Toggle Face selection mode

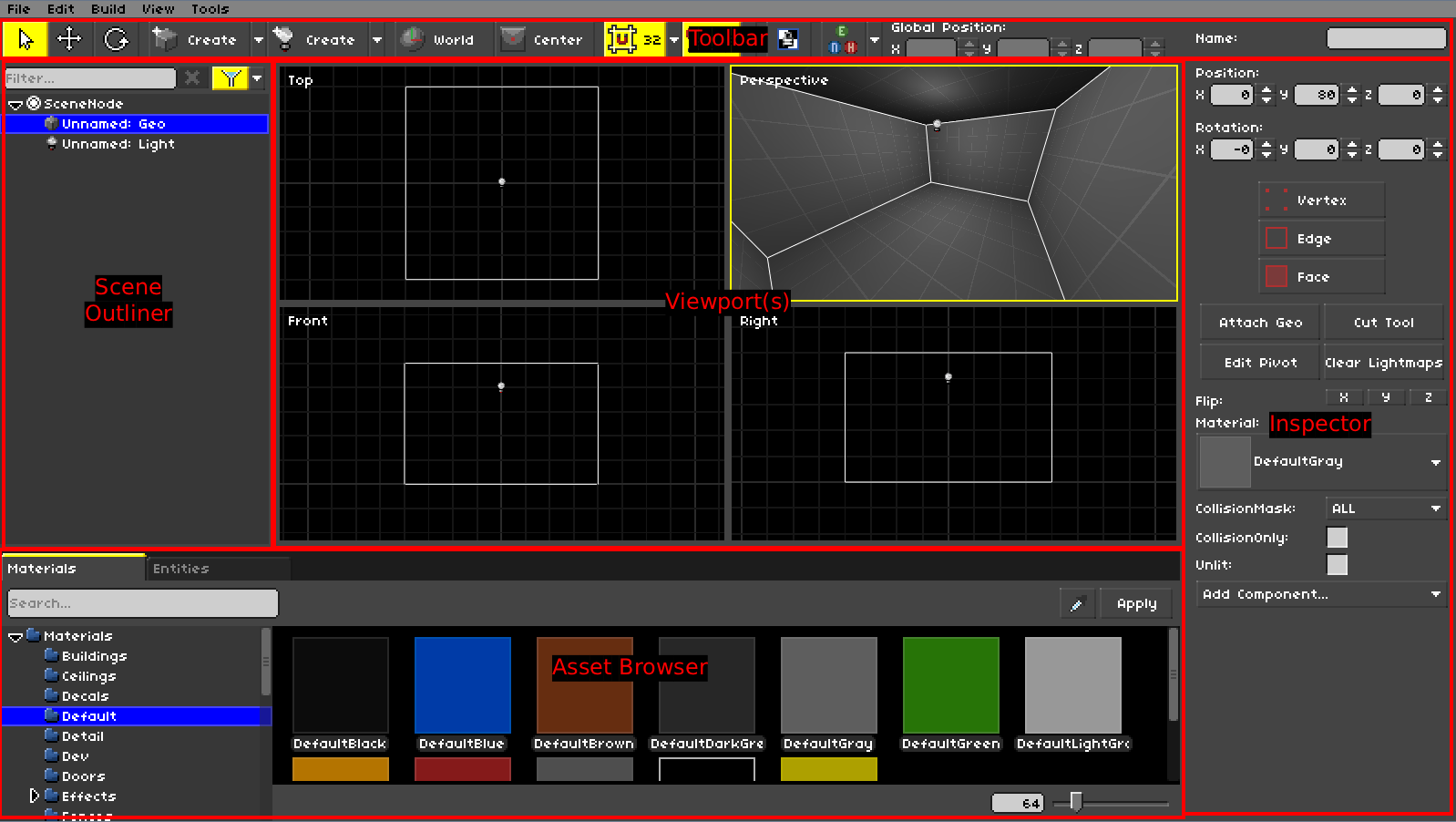click(1321, 277)
